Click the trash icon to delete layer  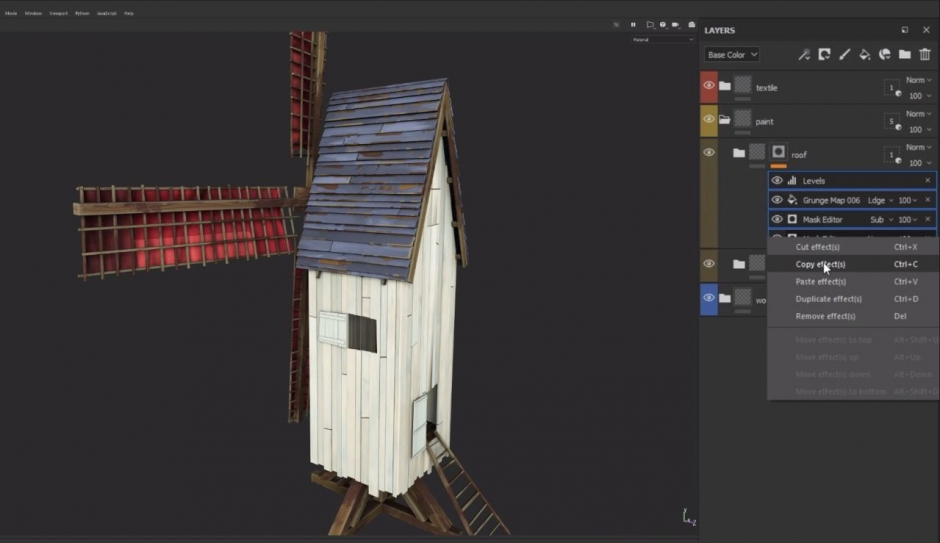(925, 55)
